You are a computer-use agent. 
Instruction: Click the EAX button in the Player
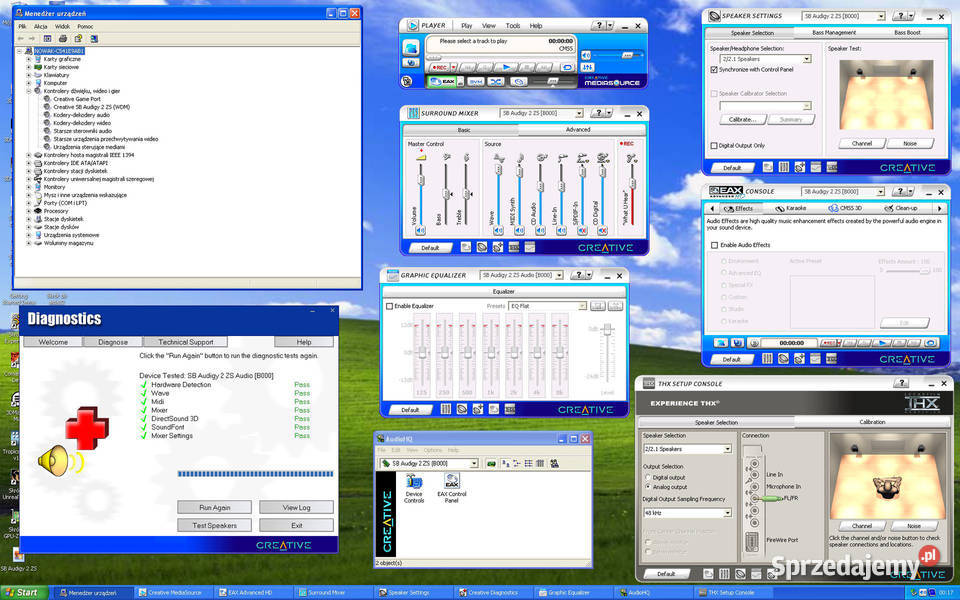click(x=442, y=81)
